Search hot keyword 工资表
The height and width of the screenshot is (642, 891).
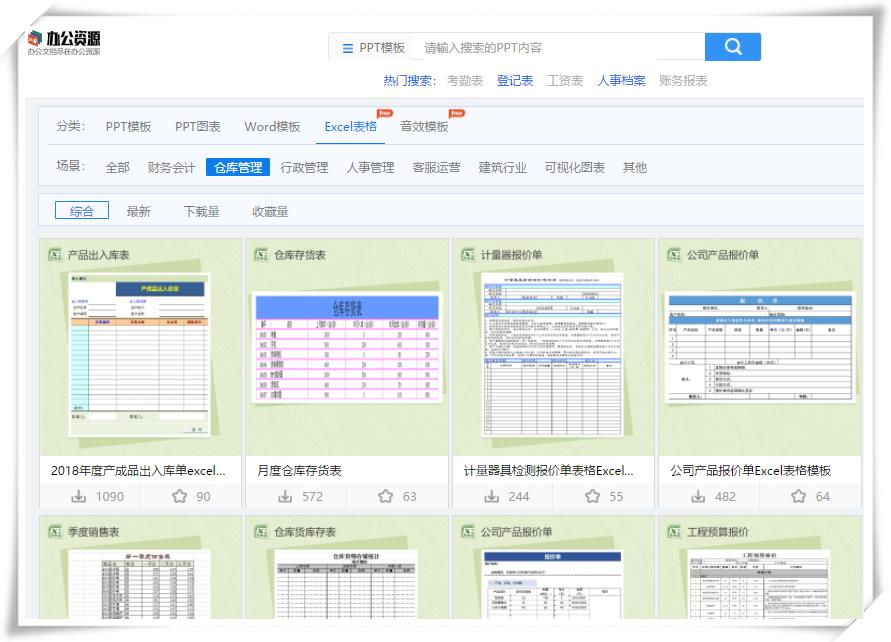(x=565, y=81)
